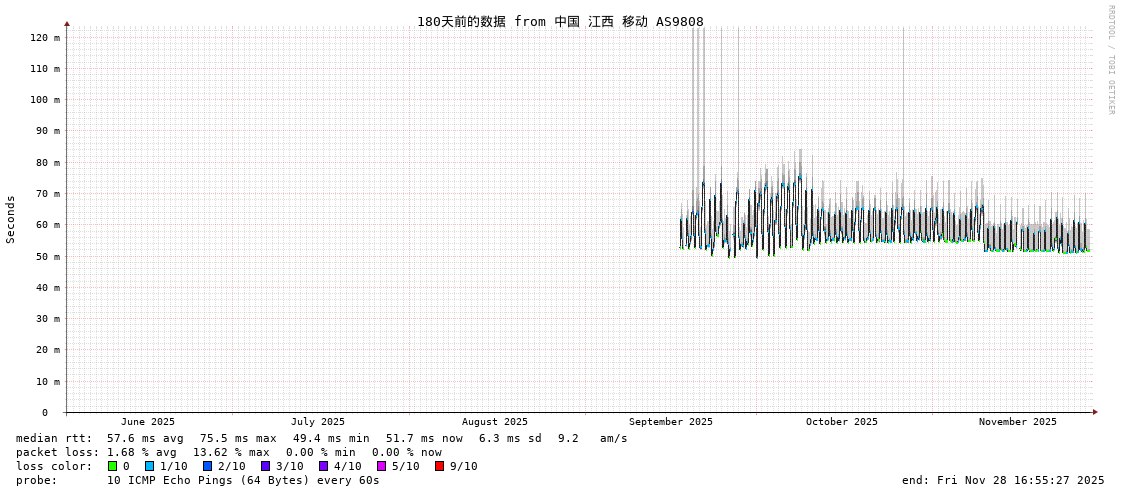Click the median rtt statistics line
This screenshot has height=494, width=1121.
[321, 438]
